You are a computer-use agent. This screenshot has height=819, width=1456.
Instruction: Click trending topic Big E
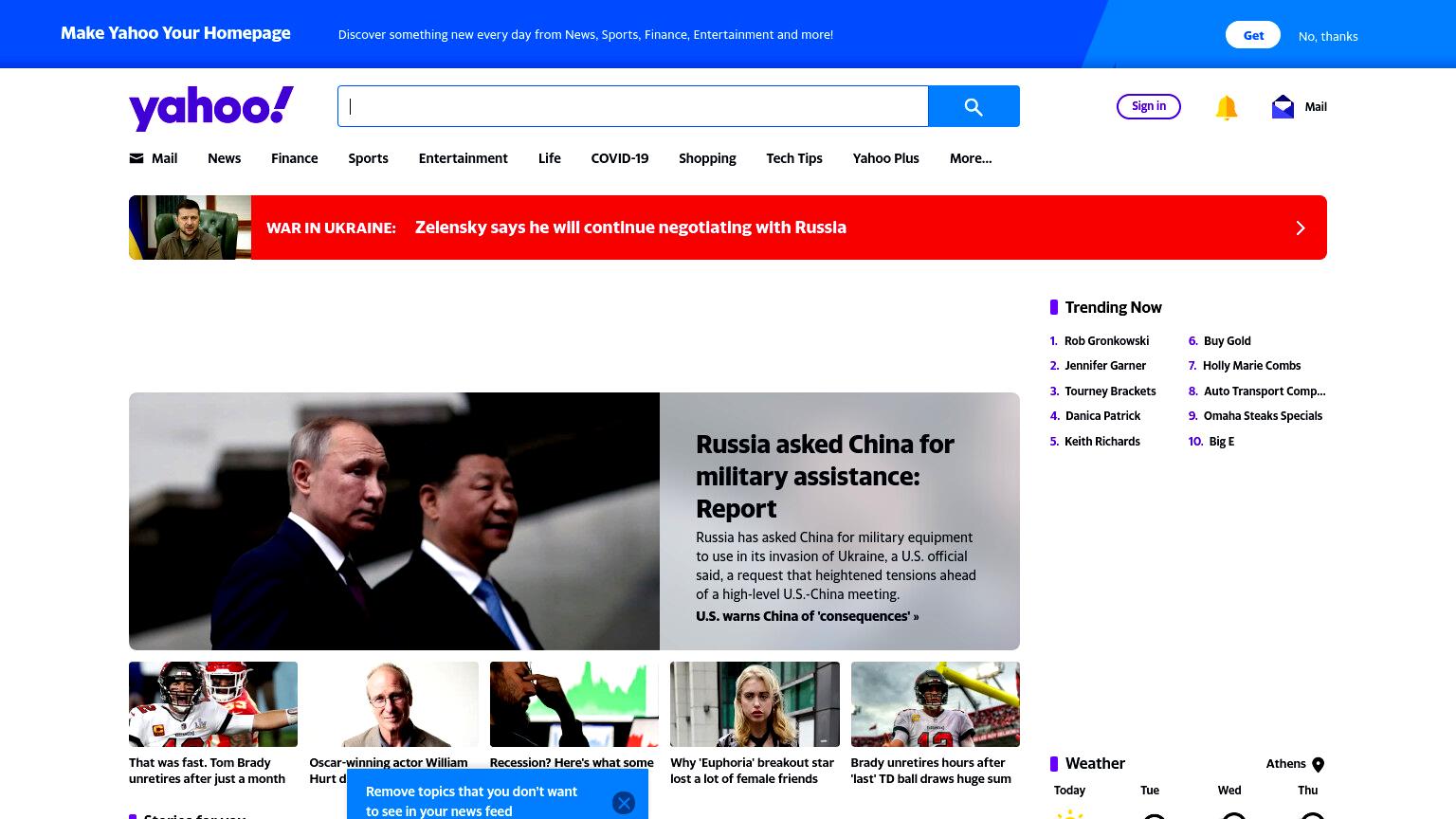(1222, 442)
